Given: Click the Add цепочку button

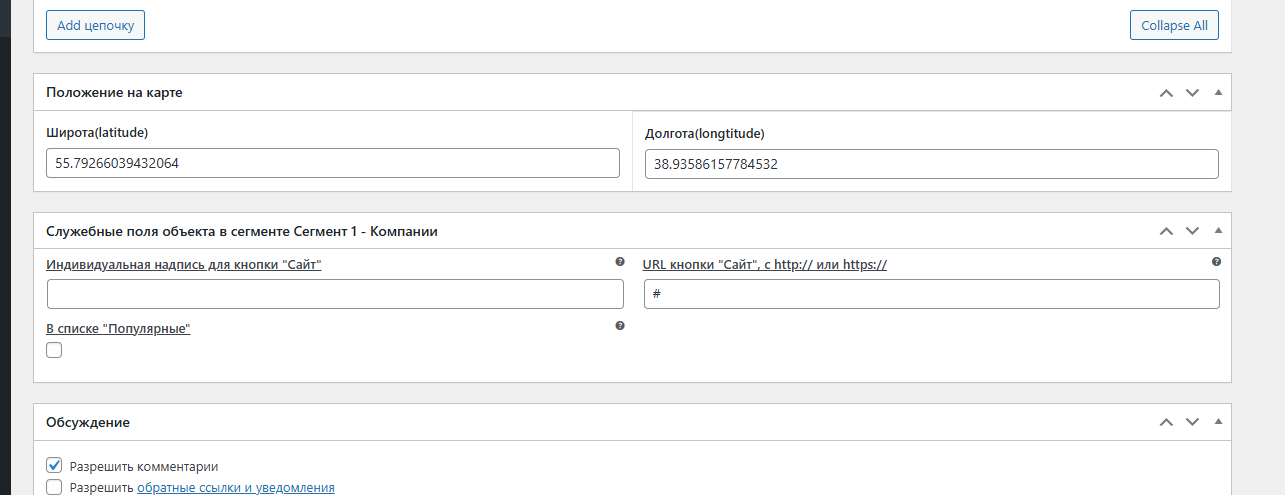Looking at the screenshot, I should coord(95,26).
